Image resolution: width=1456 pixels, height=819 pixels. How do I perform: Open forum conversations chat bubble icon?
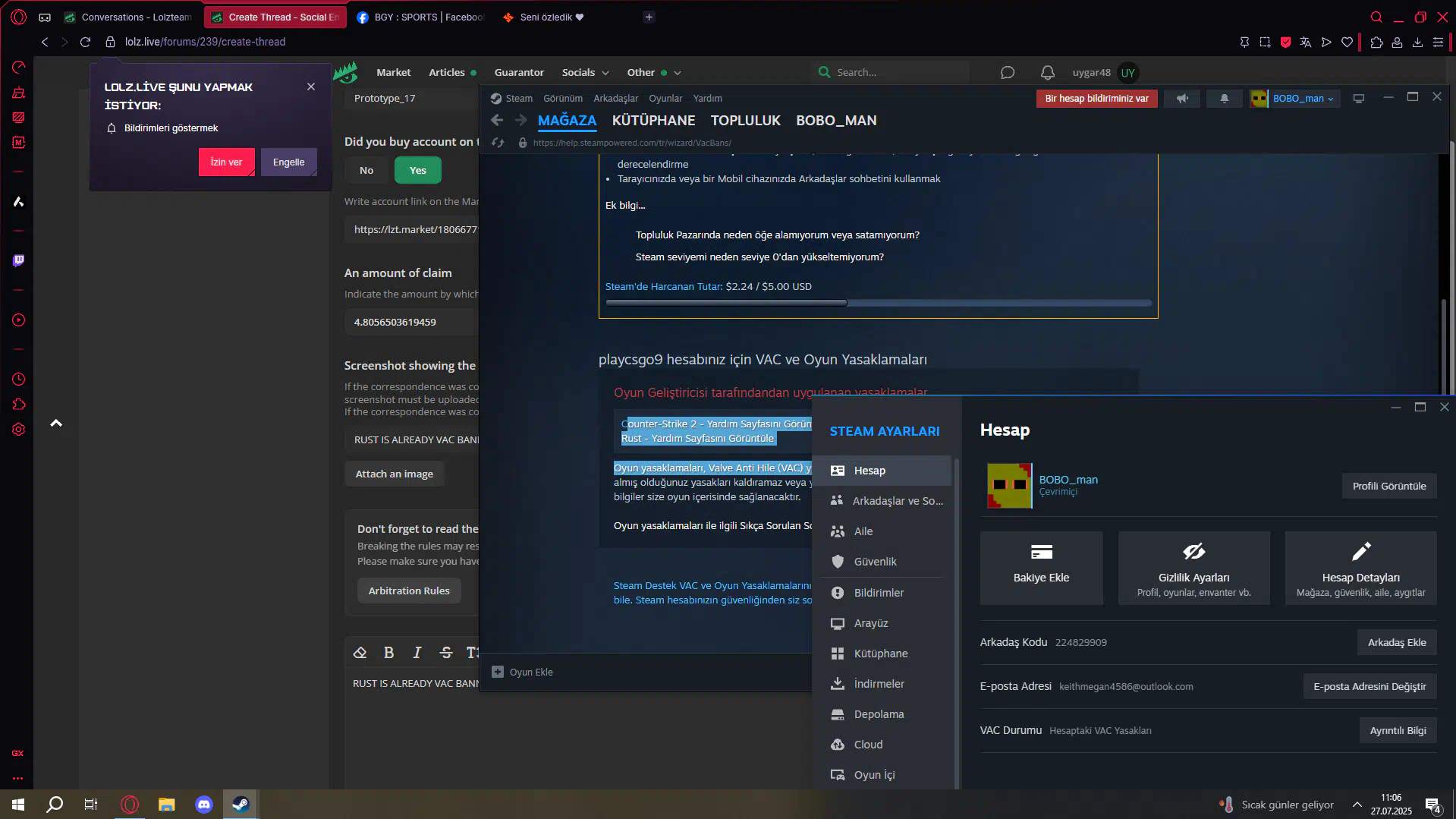pyautogui.click(x=1008, y=73)
